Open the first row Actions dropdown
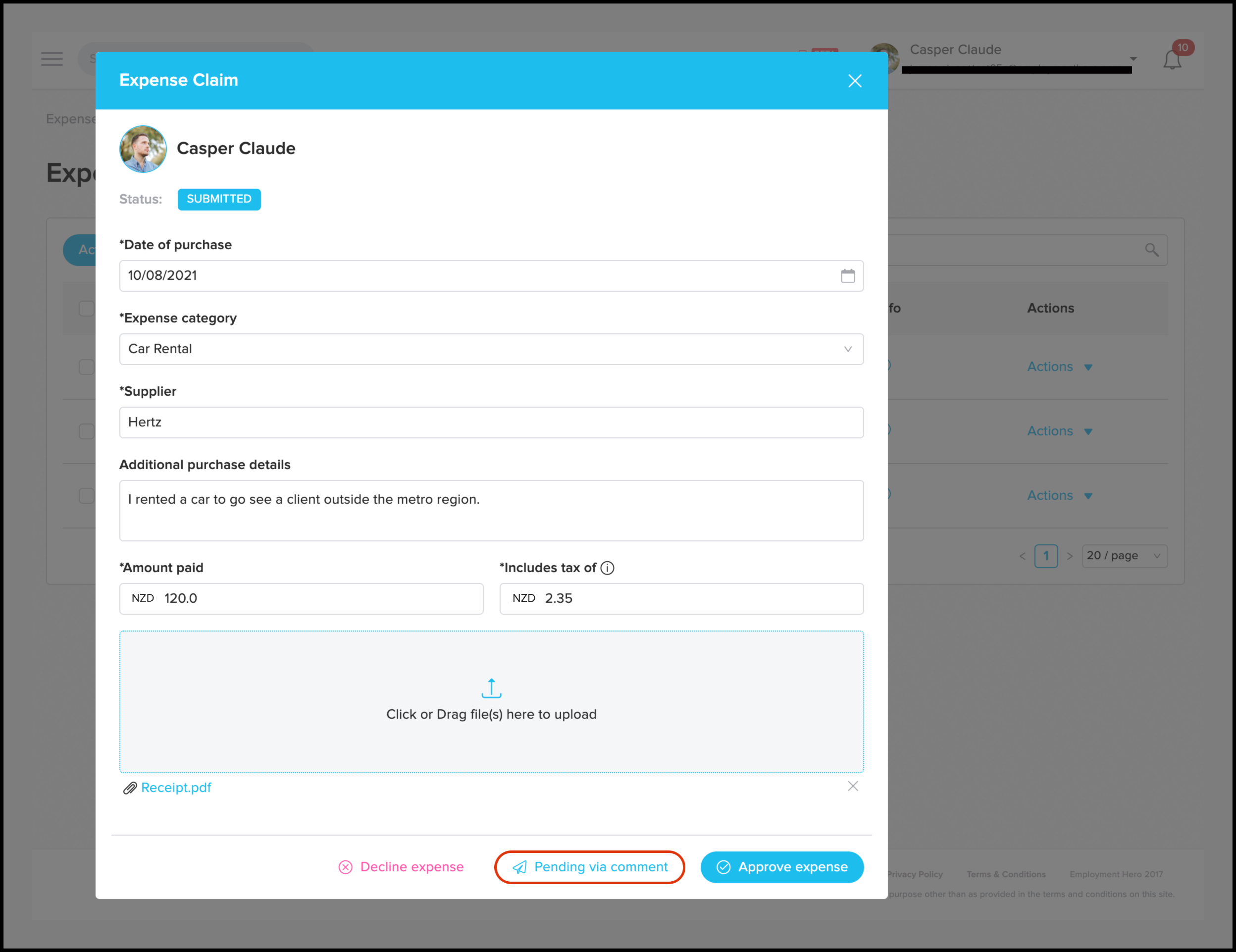This screenshot has height=952, width=1236. point(1059,367)
